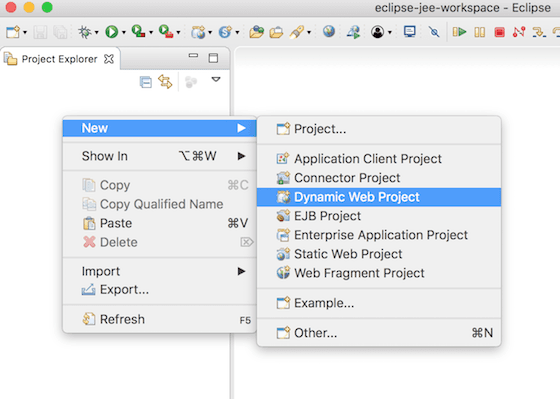
Task: Minimize the Project Explorer panel
Action: click(x=193, y=56)
